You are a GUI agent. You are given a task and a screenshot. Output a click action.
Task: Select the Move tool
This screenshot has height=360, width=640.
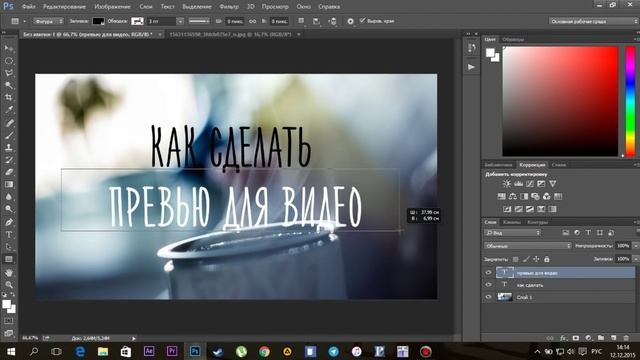[9, 49]
